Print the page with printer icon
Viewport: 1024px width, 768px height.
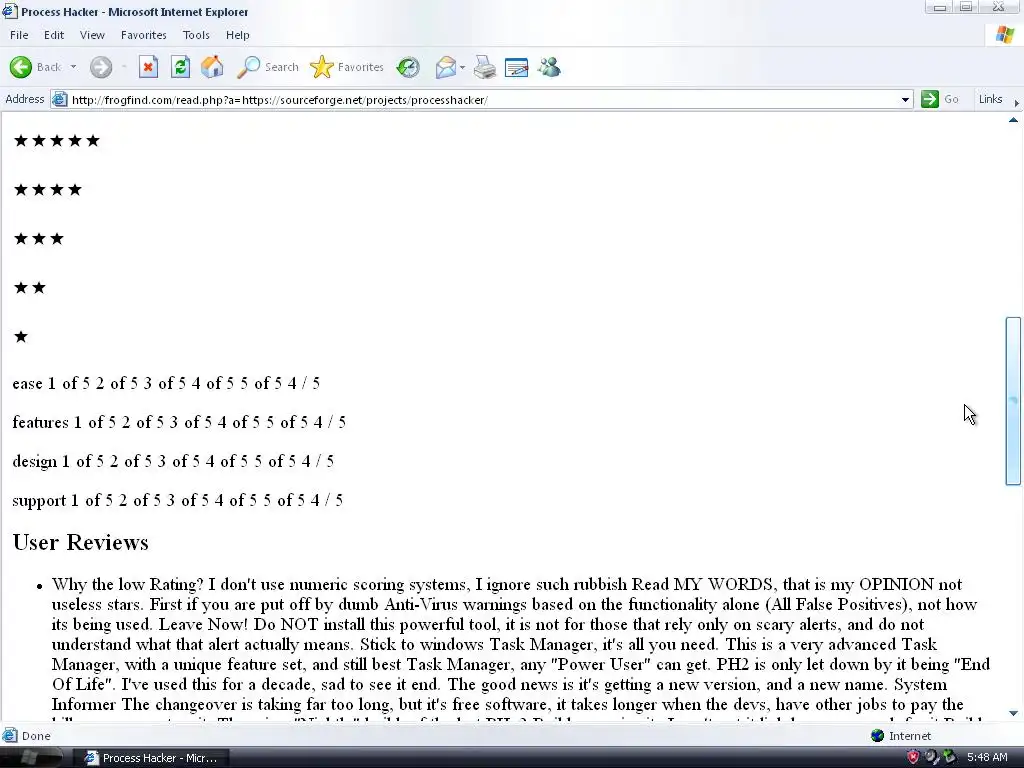[x=485, y=67]
